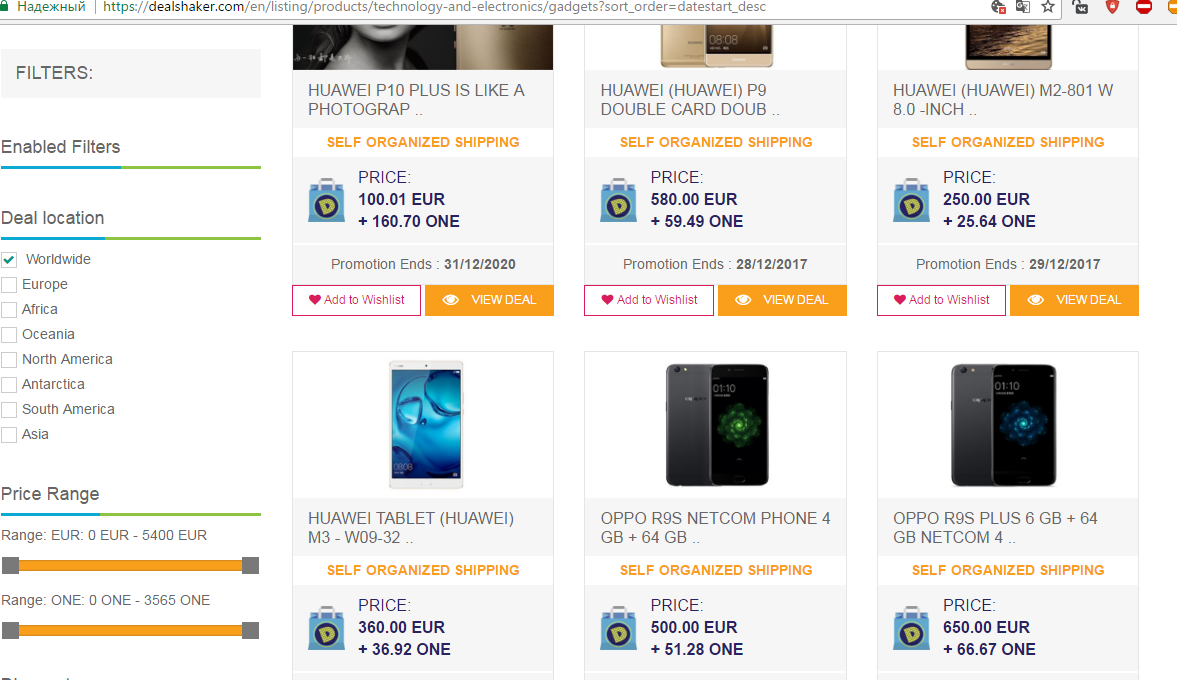Image resolution: width=1177 pixels, height=680 pixels.
Task: Click the blocked cookies icon in address bar
Action: coord(997,6)
